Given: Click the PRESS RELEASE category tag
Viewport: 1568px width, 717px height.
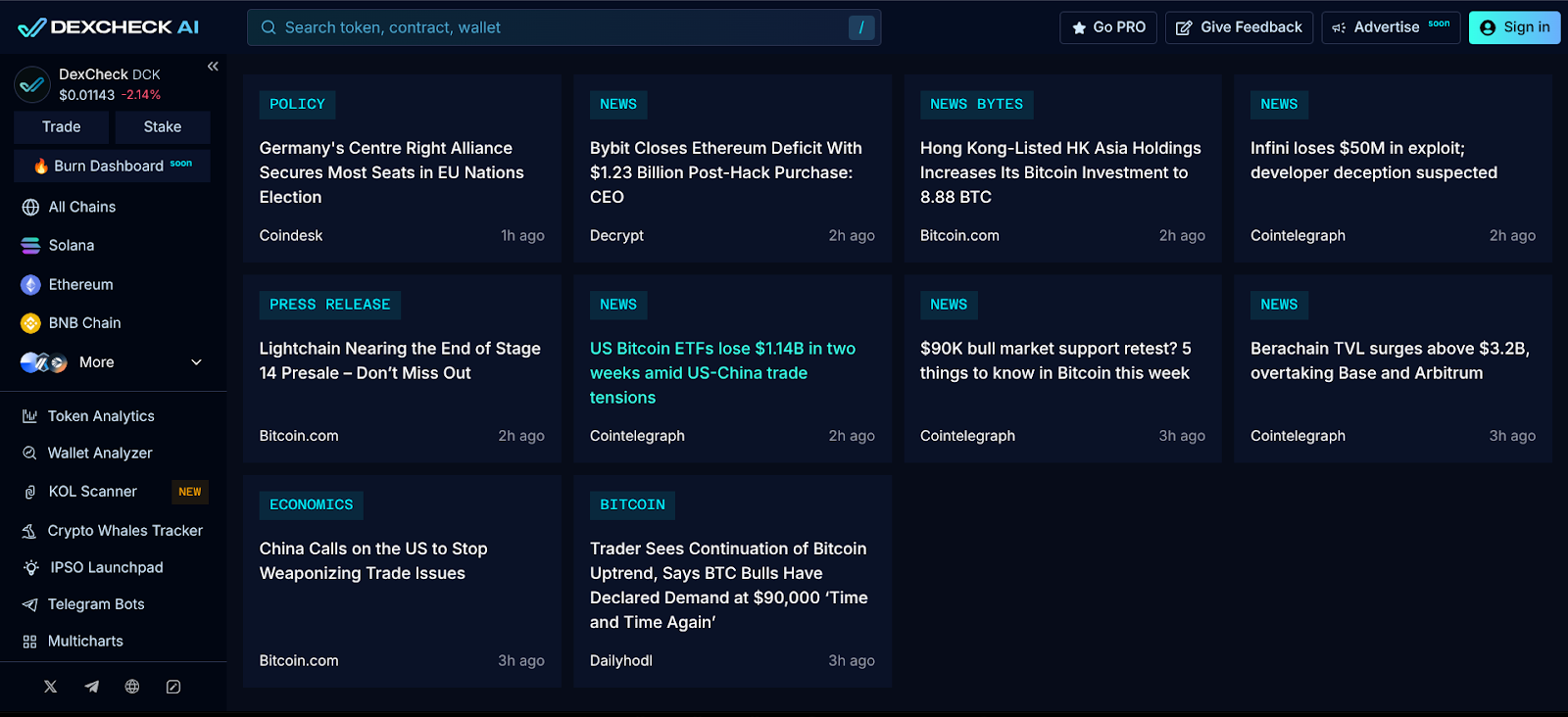Looking at the screenshot, I should click(329, 305).
